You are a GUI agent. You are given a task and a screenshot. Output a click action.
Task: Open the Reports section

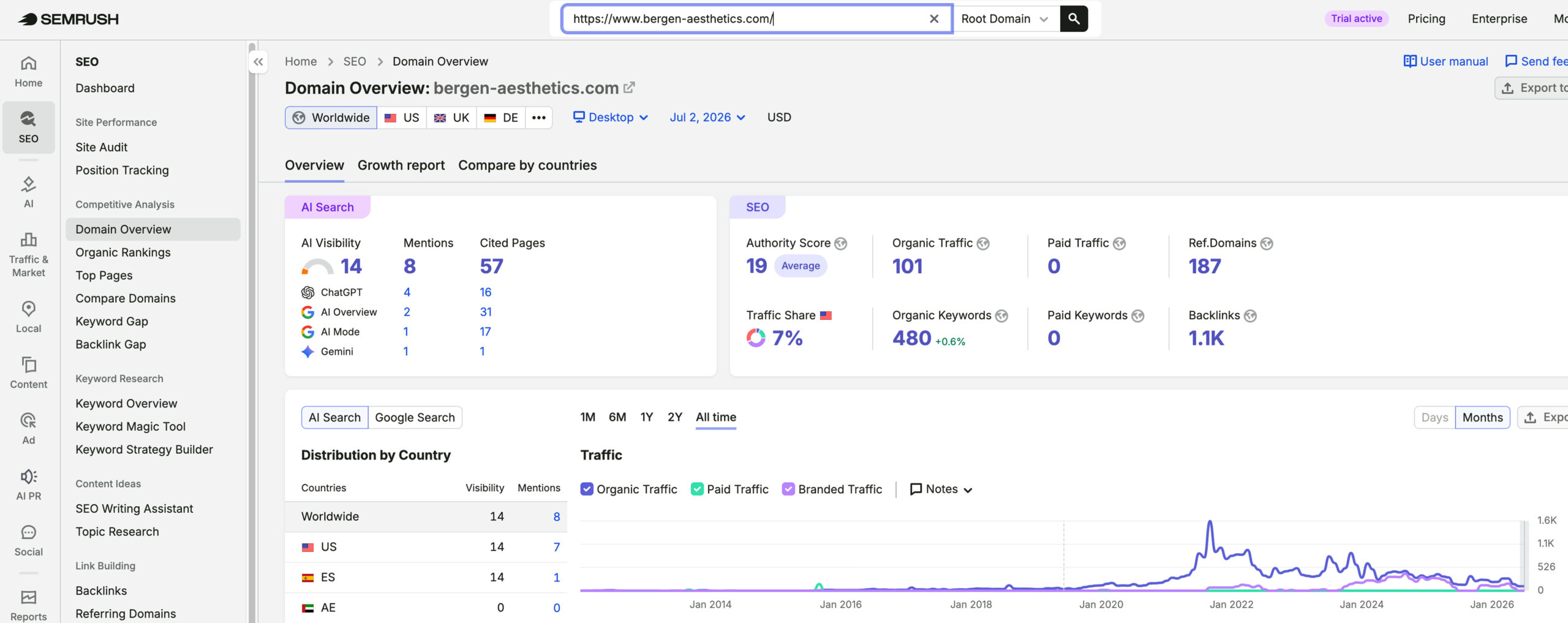28,605
